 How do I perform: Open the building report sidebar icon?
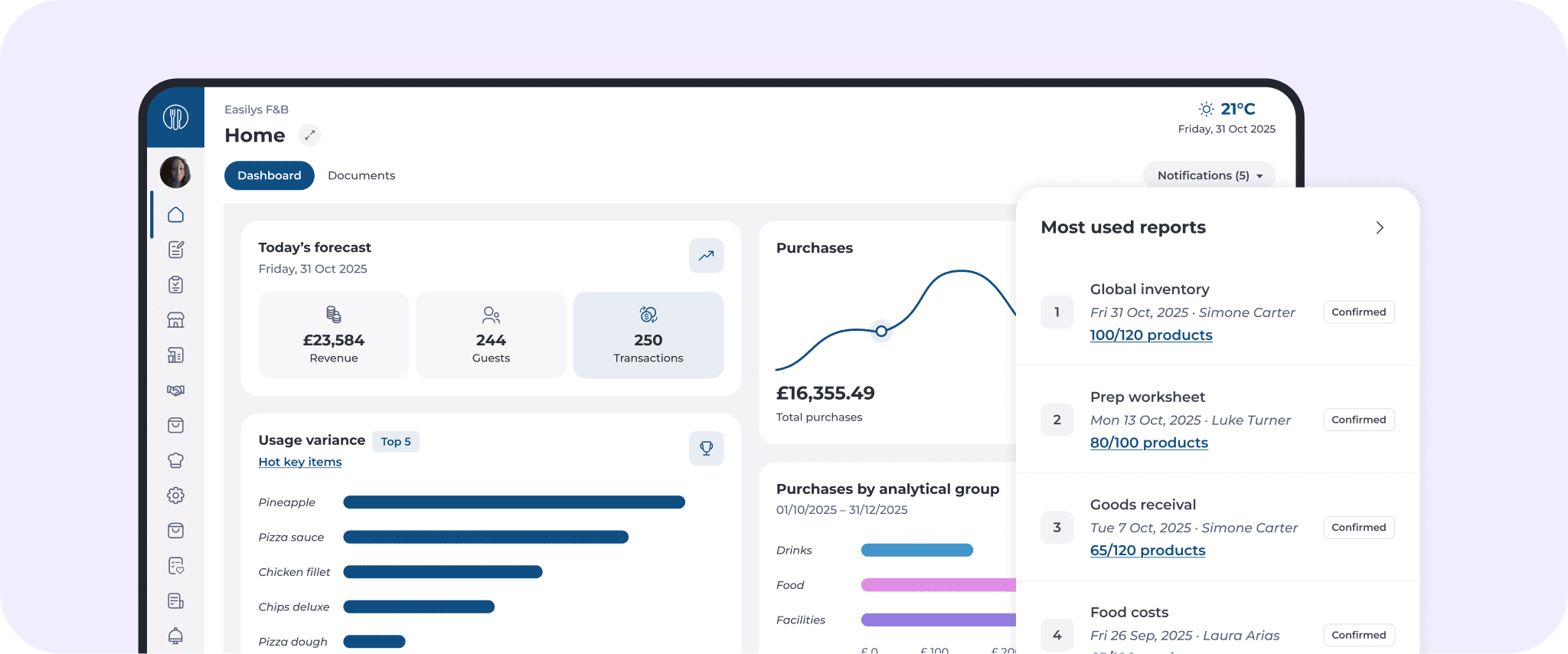click(175, 355)
